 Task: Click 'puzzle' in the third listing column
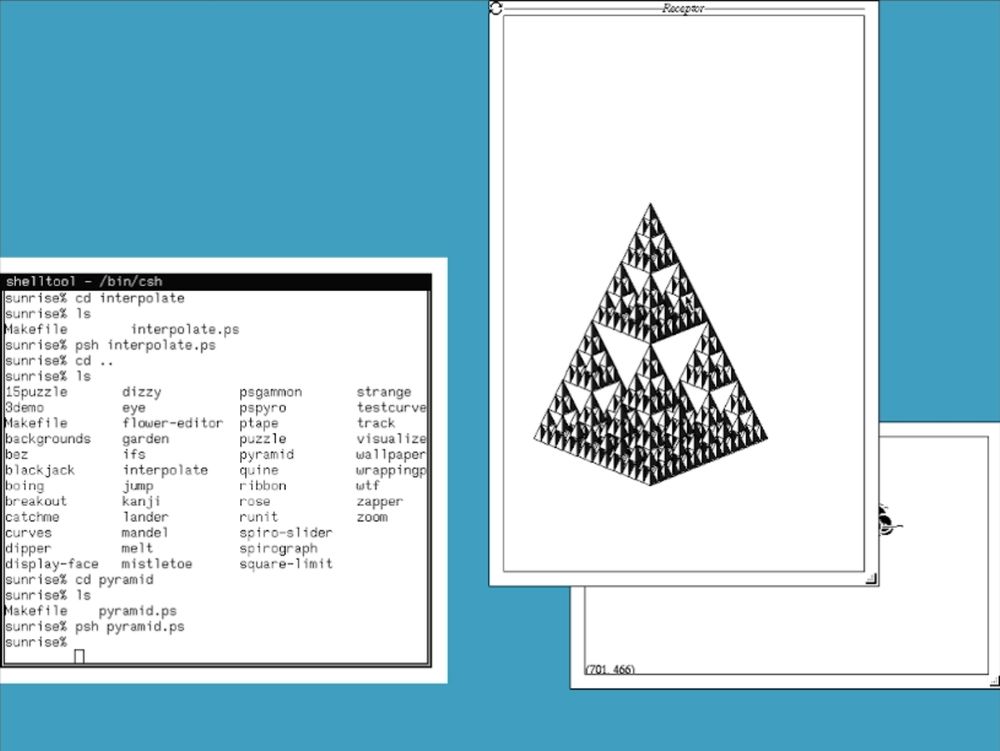[x=263, y=439]
